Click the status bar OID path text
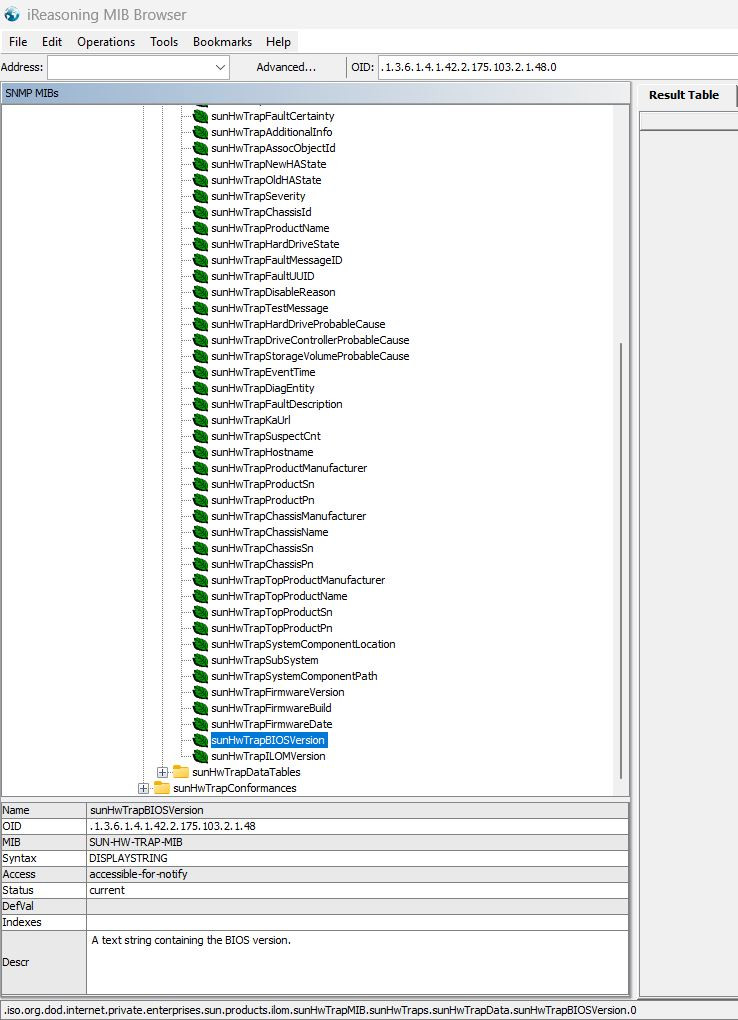The width and height of the screenshot is (738, 1020). coord(320,1011)
